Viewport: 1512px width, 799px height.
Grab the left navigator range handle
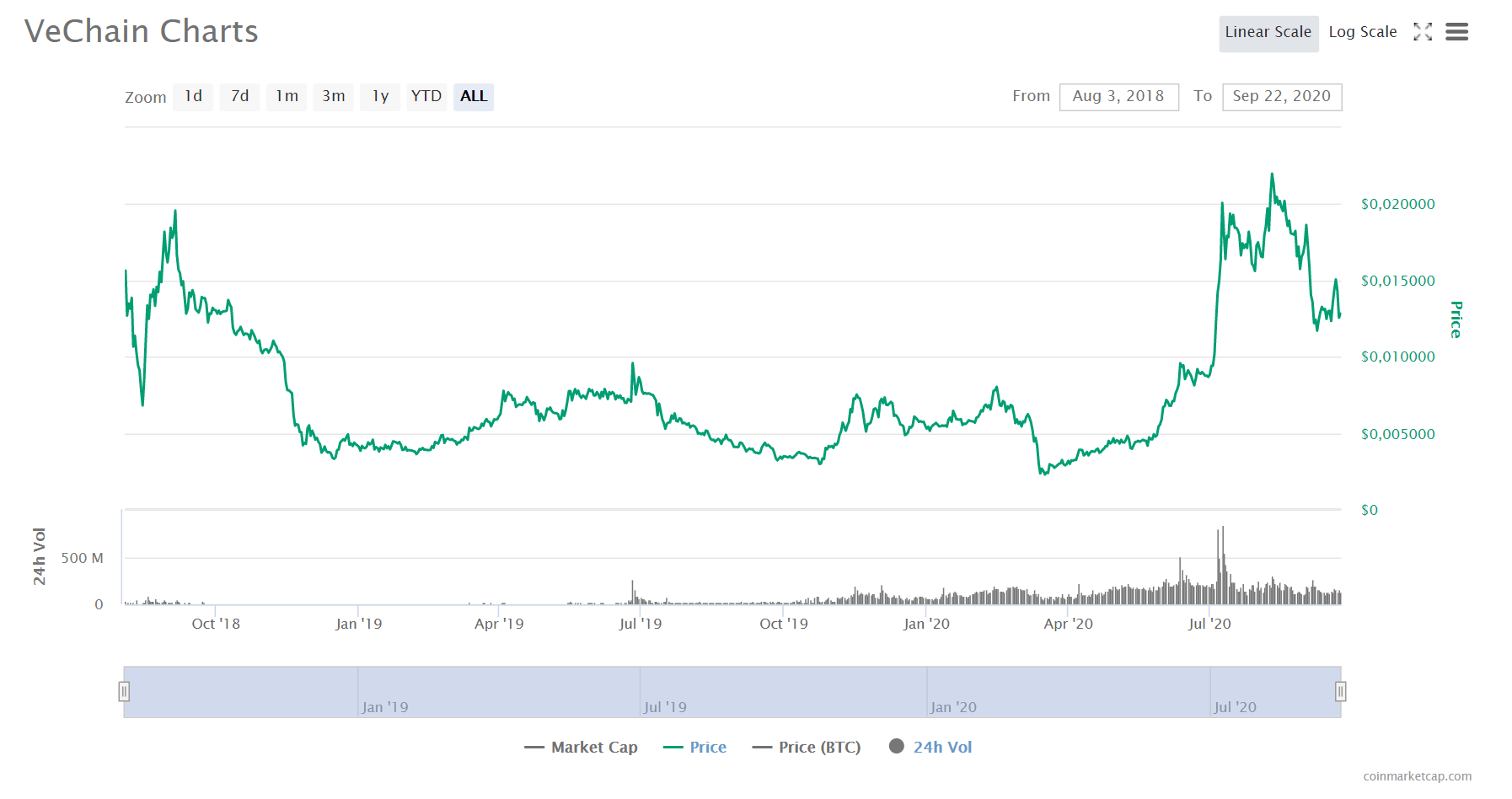[x=124, y=692]
